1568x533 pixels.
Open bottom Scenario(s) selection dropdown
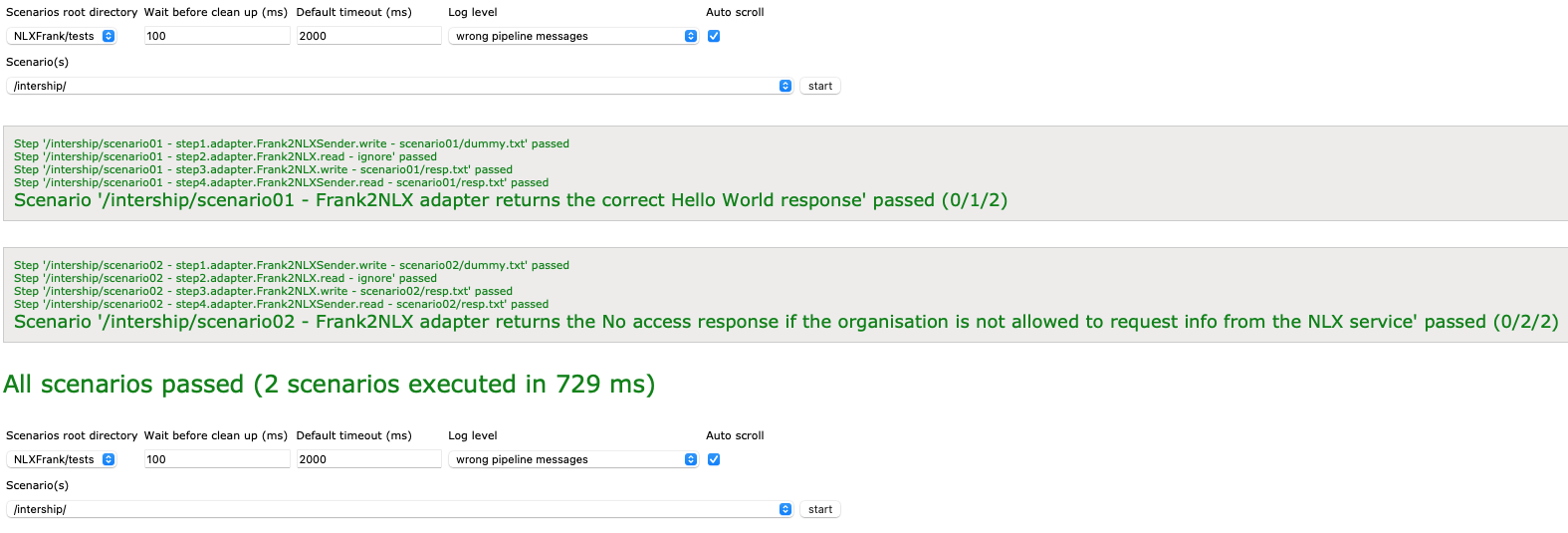click(400, 509)
